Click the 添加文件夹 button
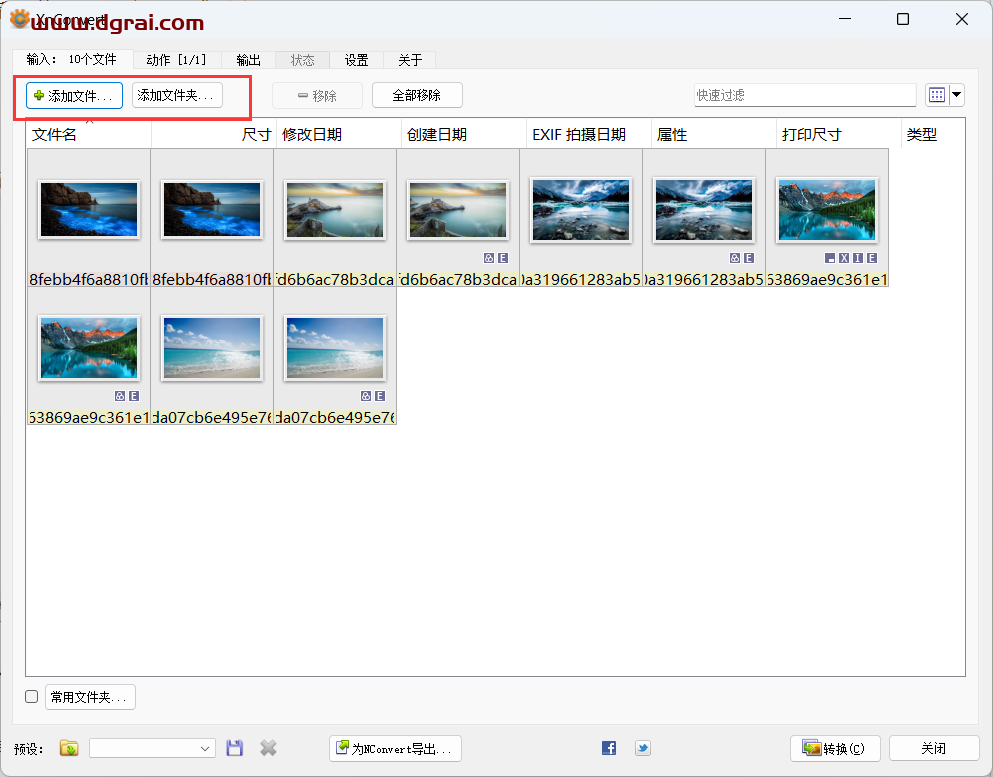This screenshot has height=777, width=993. pyautogui.click(x=177, y=95)
